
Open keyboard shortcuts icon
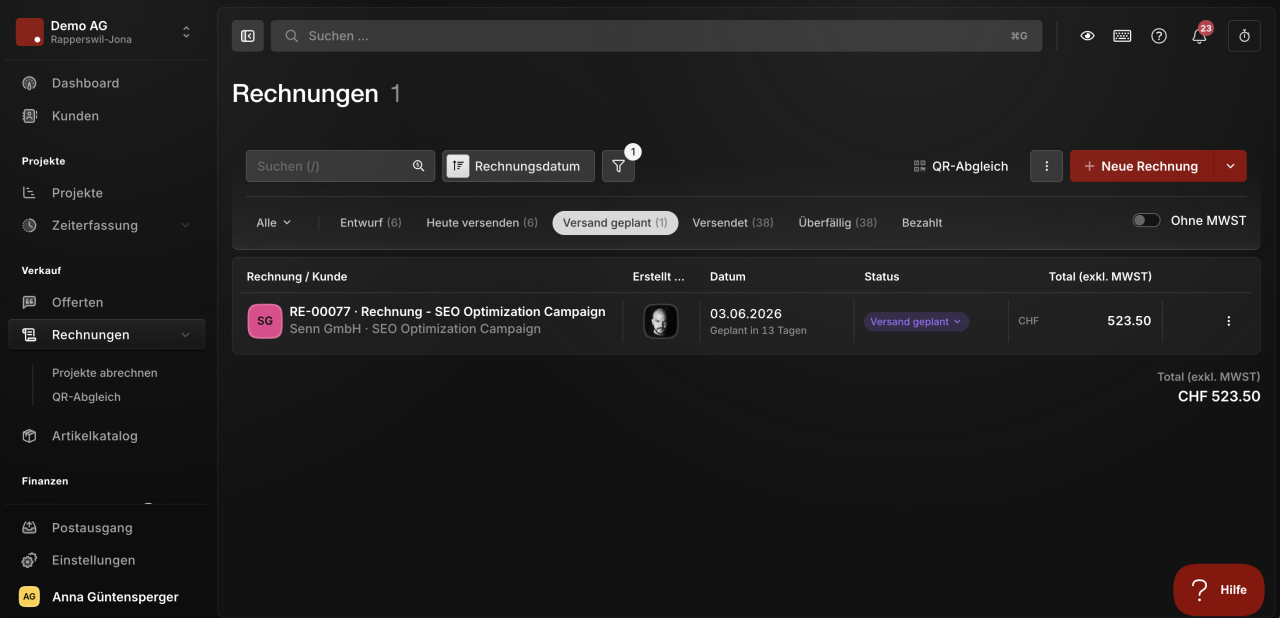(x=1122, y=36)
